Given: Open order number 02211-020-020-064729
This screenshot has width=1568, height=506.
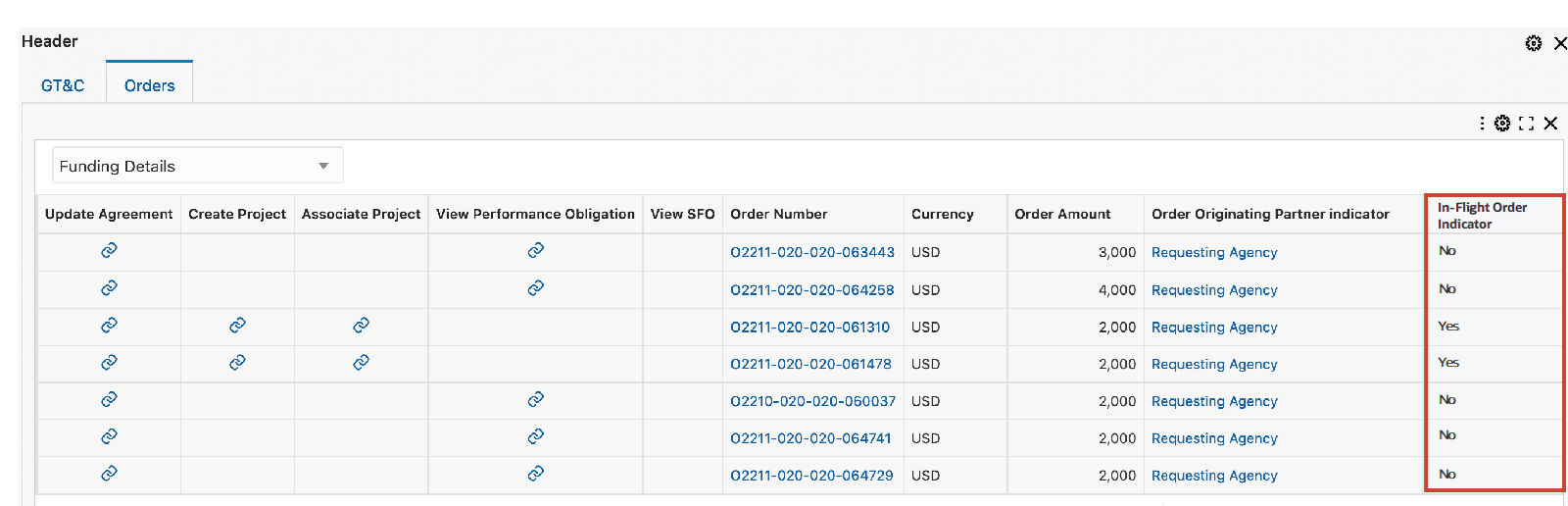Looking at the screenshot, I should (811, 476).
